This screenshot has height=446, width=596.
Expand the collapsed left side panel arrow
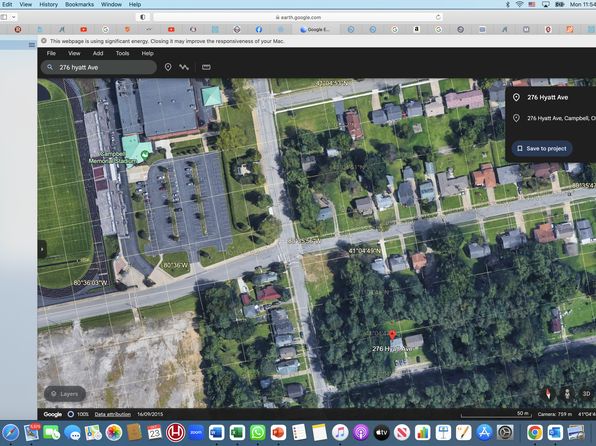pos(42,249)
